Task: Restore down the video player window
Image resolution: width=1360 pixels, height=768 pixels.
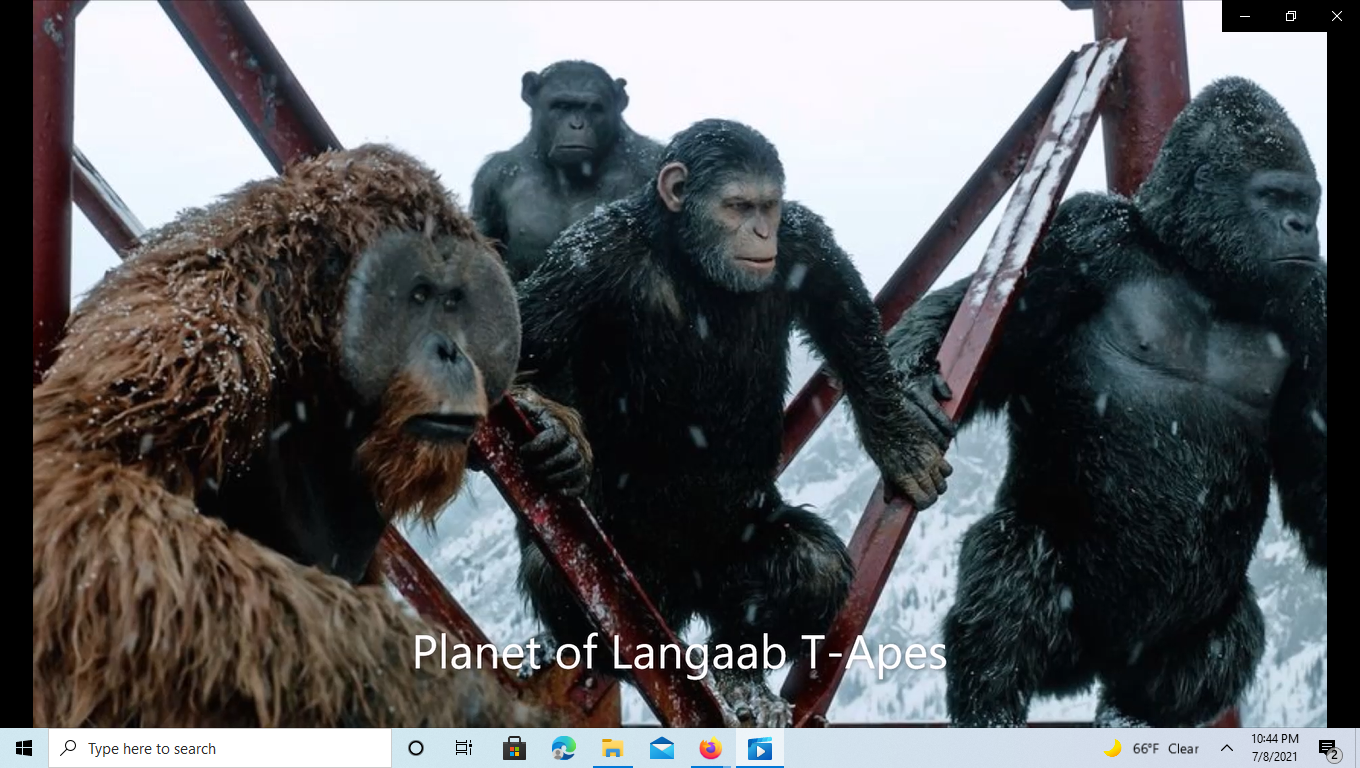Action: [x=1291, y=16]
